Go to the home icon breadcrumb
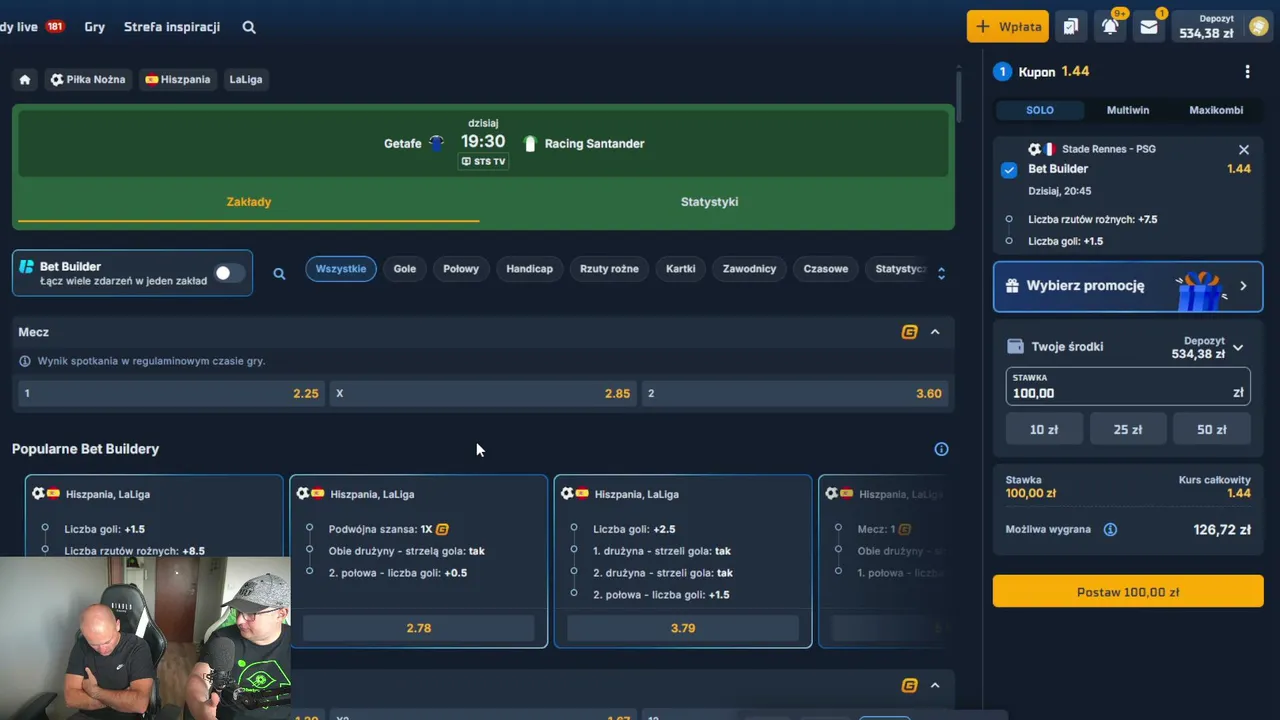This screenshot has height=720, width=1280. [25, 79]
